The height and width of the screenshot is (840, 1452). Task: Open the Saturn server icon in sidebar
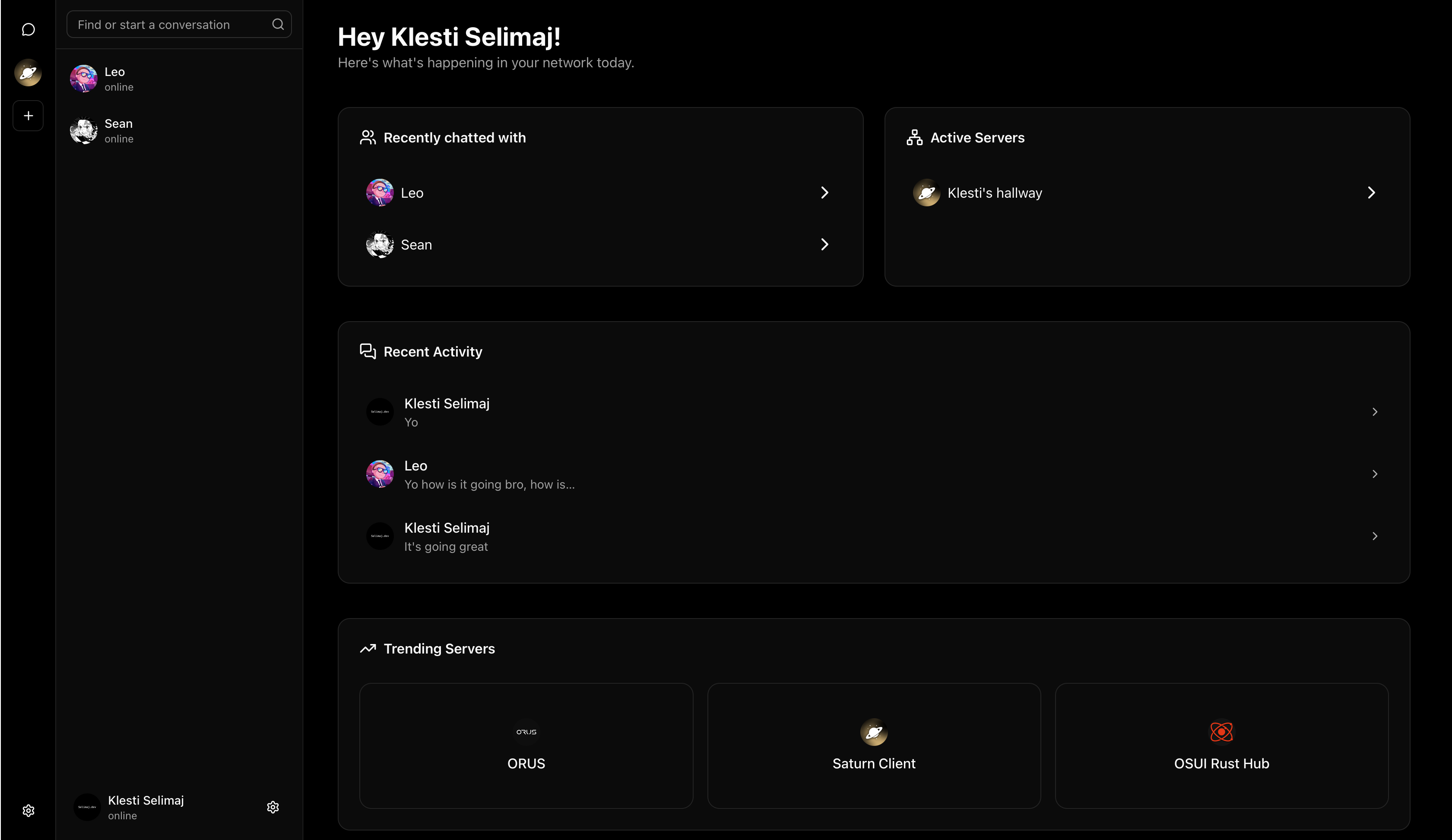click(28, 73)
